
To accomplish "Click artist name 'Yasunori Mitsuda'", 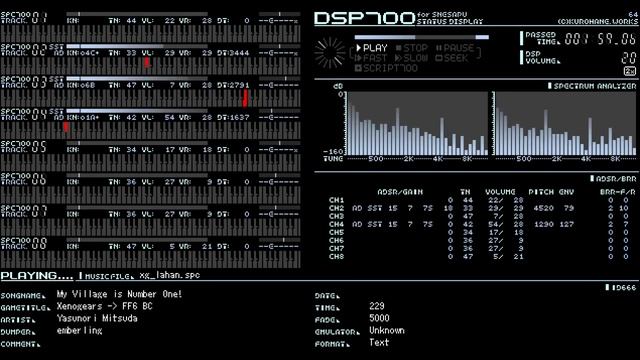I will (x=97, y=318).
